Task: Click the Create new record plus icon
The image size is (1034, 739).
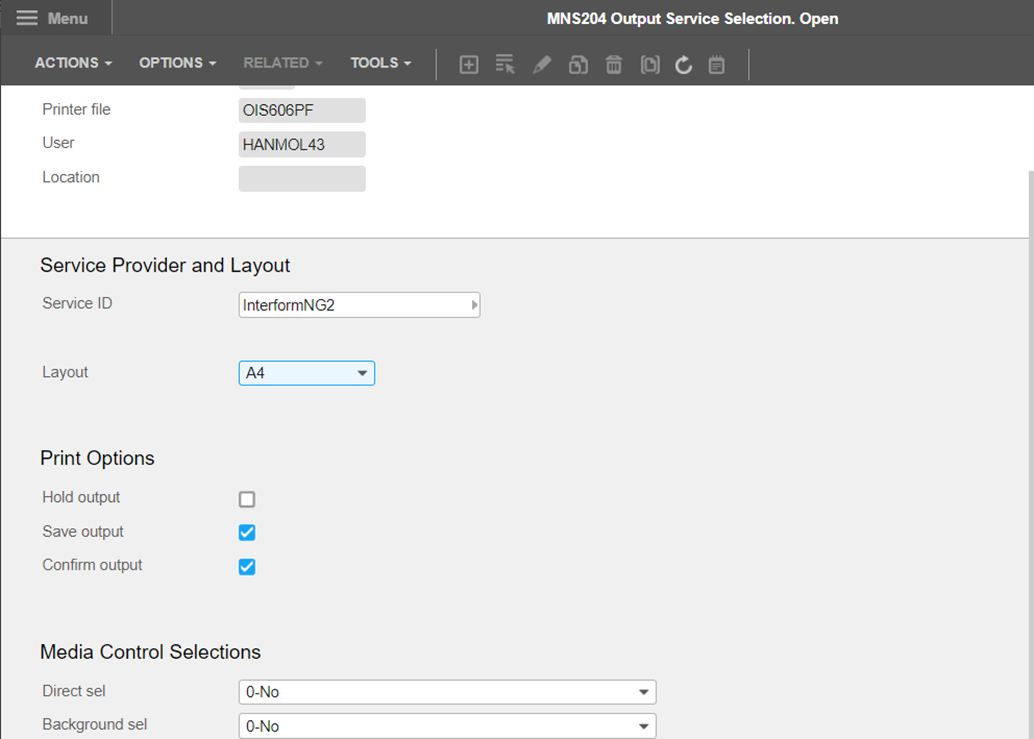Action: pos(468,64)
